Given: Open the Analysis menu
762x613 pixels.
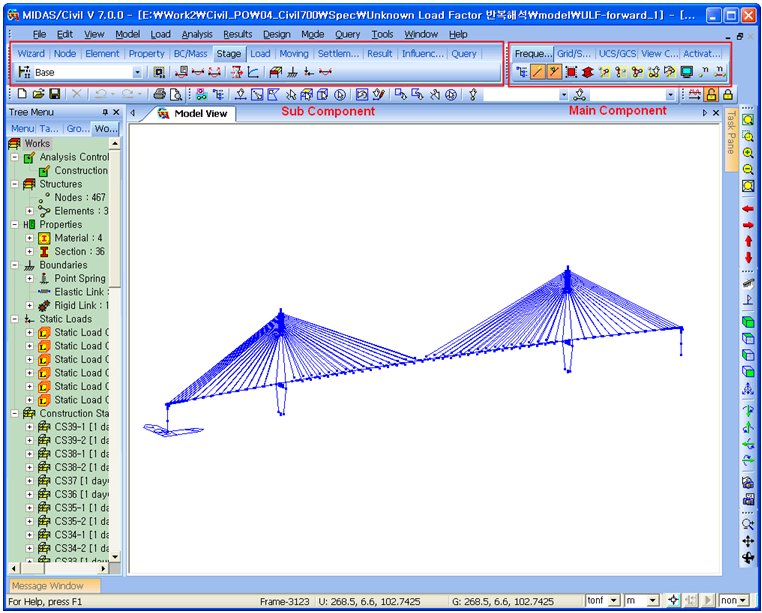Looking at the screenshot, I should coord(196,34).
